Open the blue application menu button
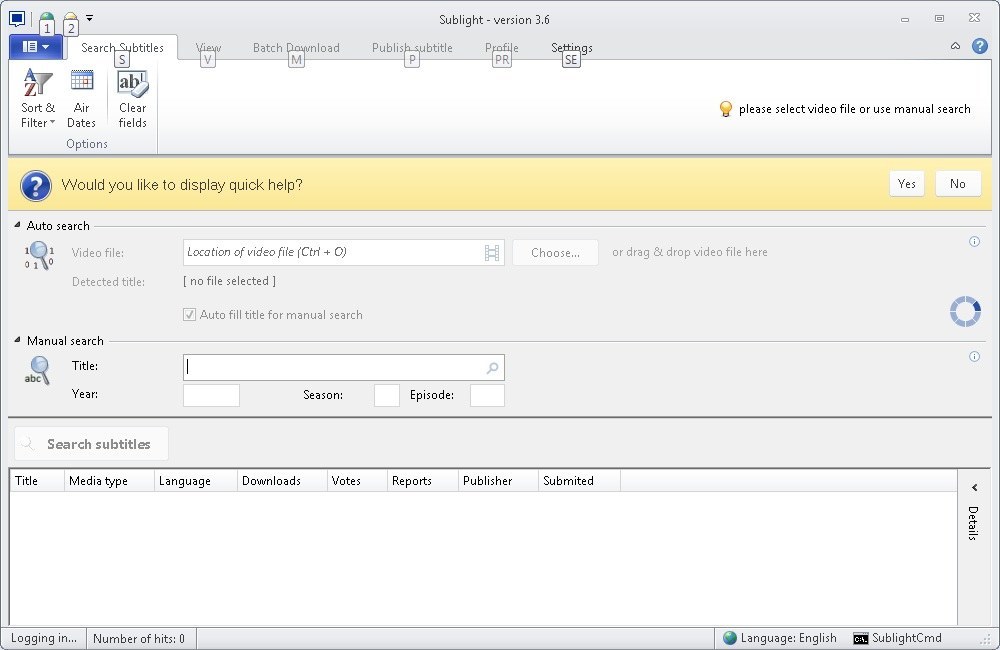Image resolution: width=1000 pixels, height=650 pixels. [x=36, y=47]
